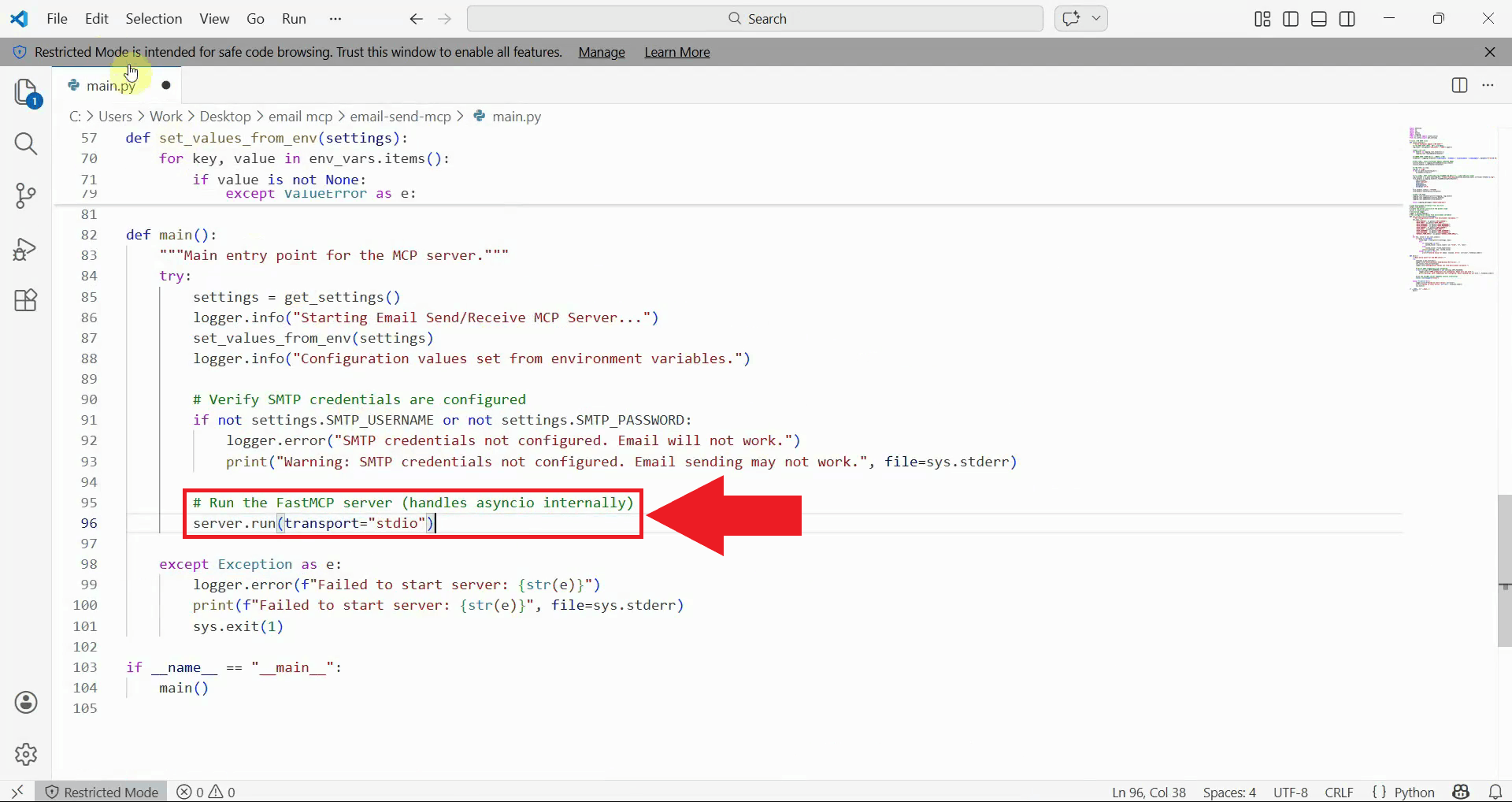Open the editor's more actions ellipsis menu
Image resolution: width=1512 pixels, height=802 pixels.
click(x=1488, y=85)
